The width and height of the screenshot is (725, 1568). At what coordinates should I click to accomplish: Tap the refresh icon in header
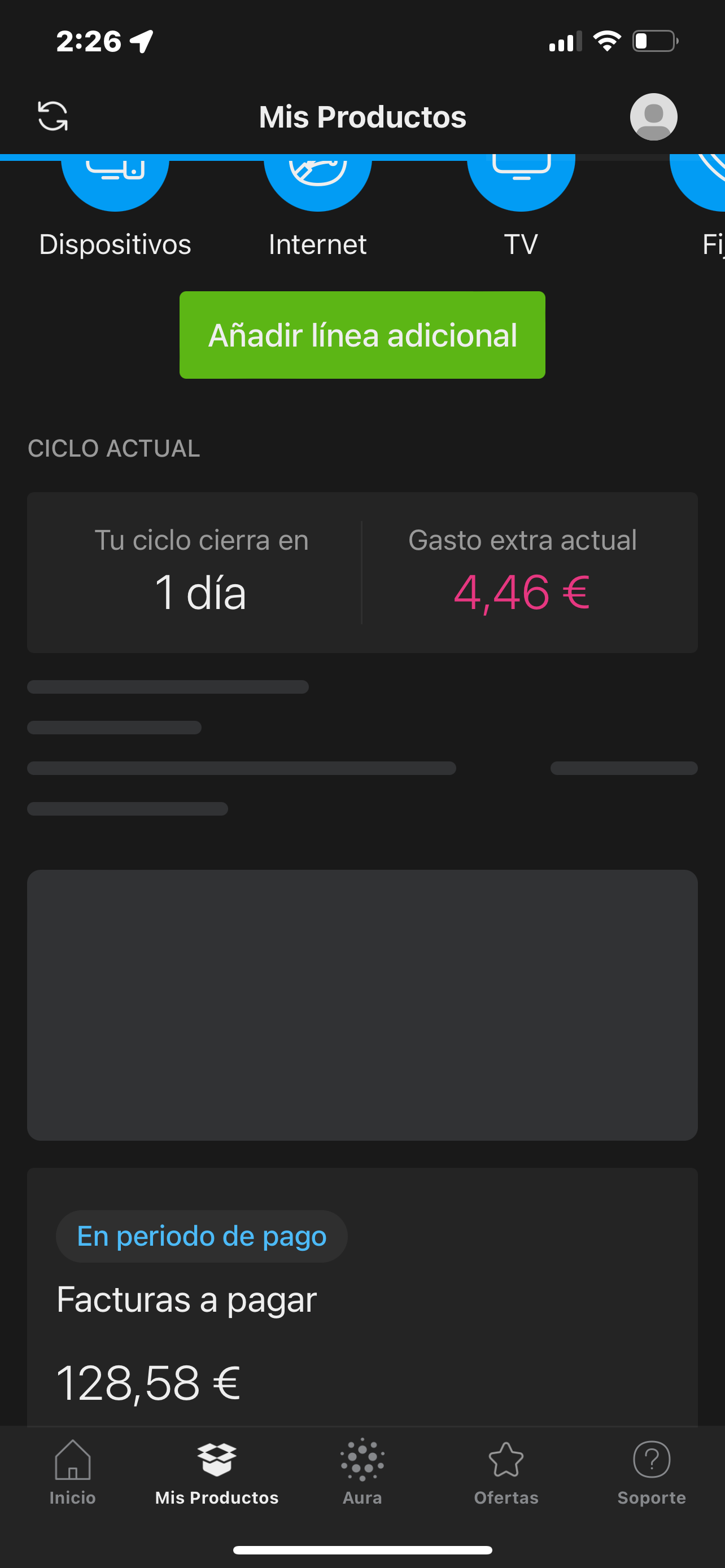(53, 116)
